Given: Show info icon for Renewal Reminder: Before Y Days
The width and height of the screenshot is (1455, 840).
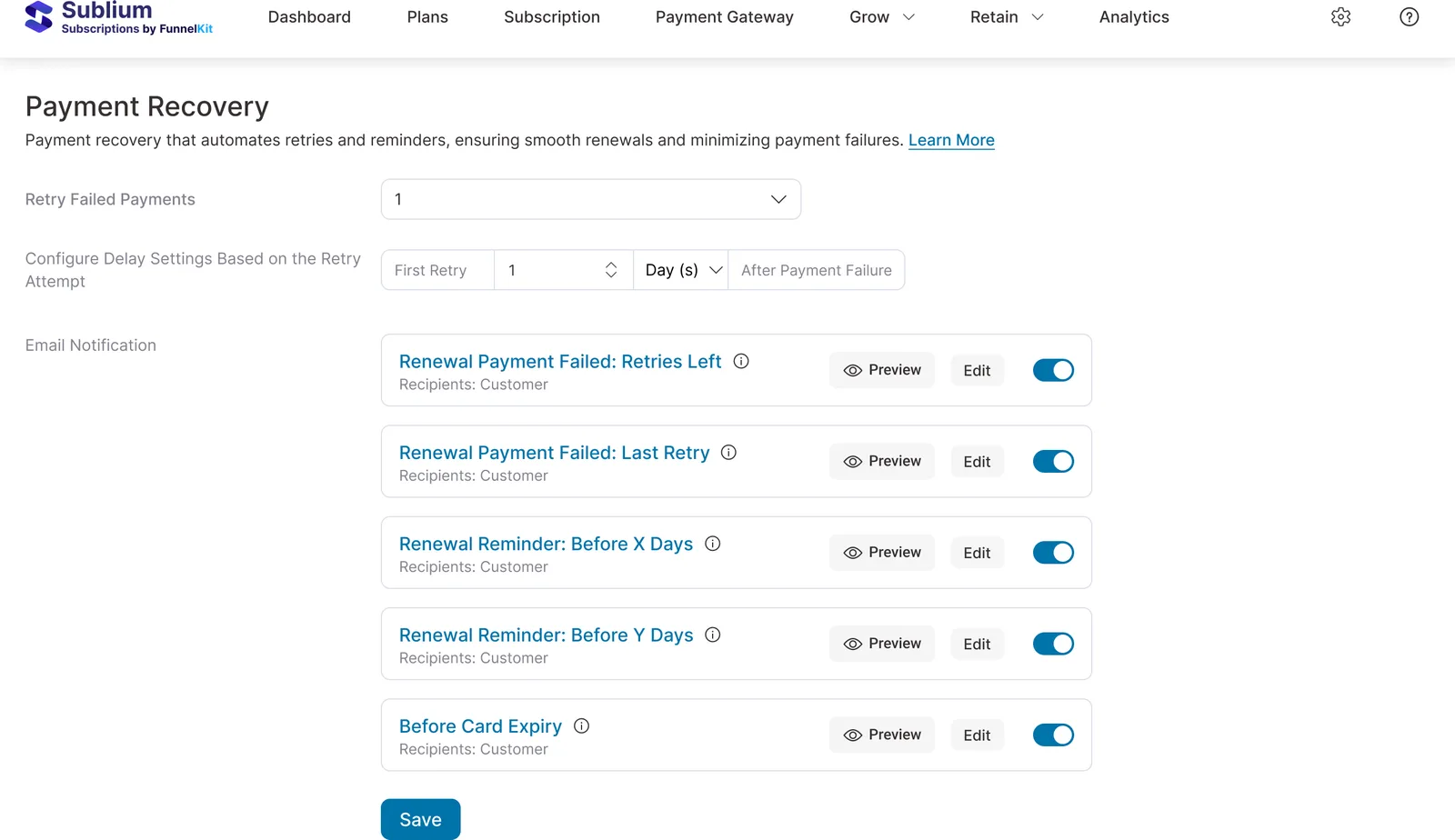Looking at the screenshot, I should click(x=713, y=635).
